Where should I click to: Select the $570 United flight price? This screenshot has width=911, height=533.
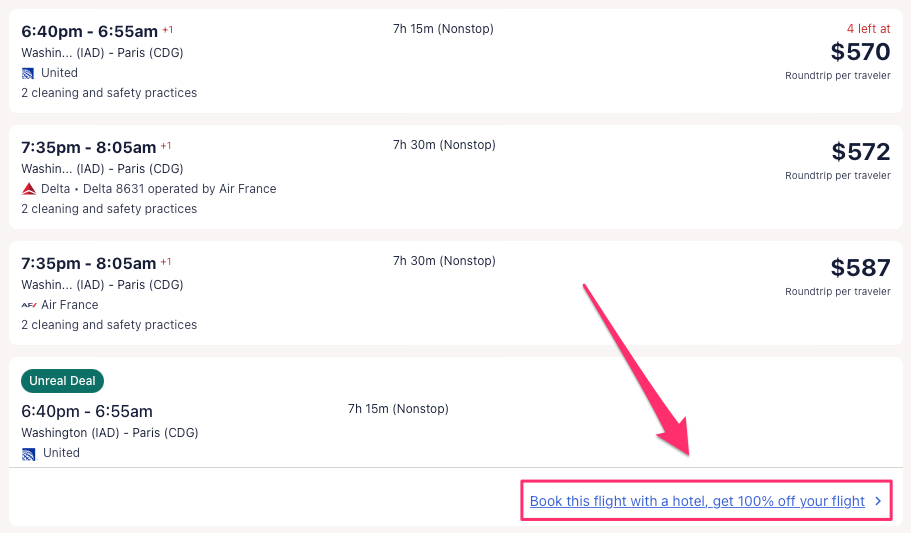click(860, 52)
